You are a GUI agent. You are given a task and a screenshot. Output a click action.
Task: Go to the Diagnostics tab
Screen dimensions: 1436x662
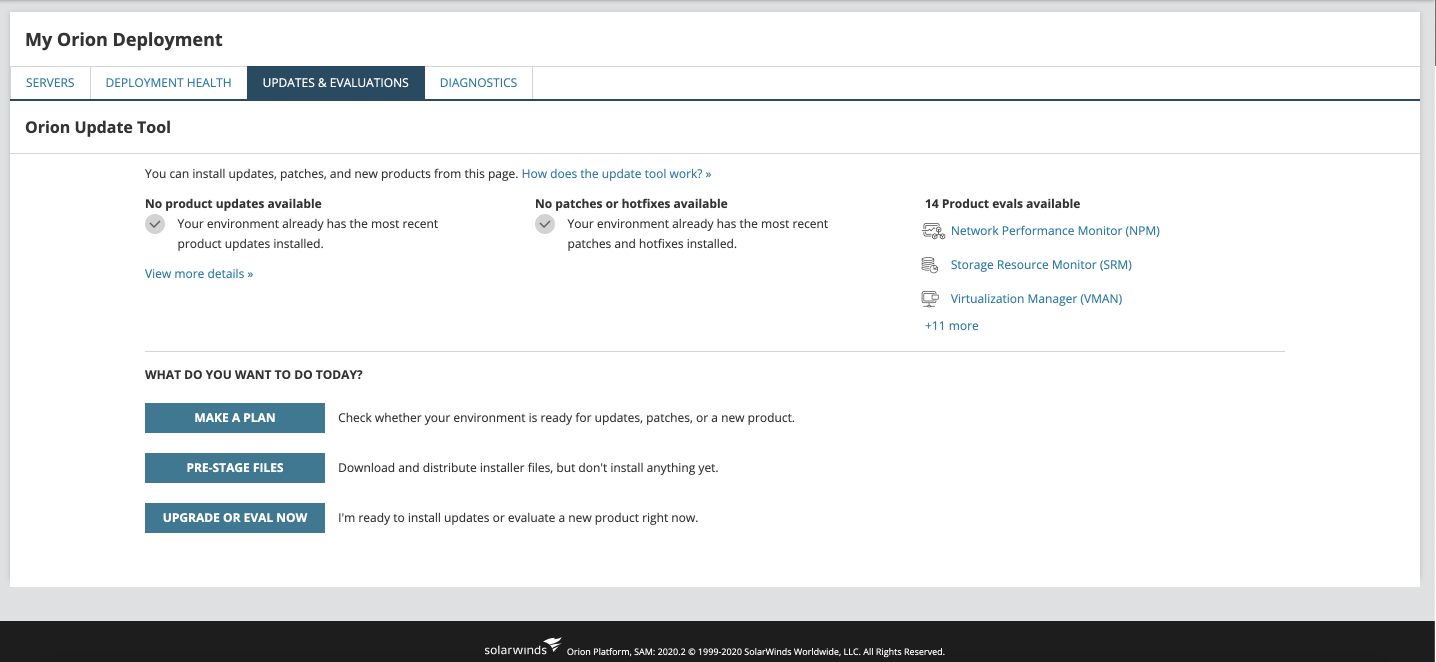point(478,83)
